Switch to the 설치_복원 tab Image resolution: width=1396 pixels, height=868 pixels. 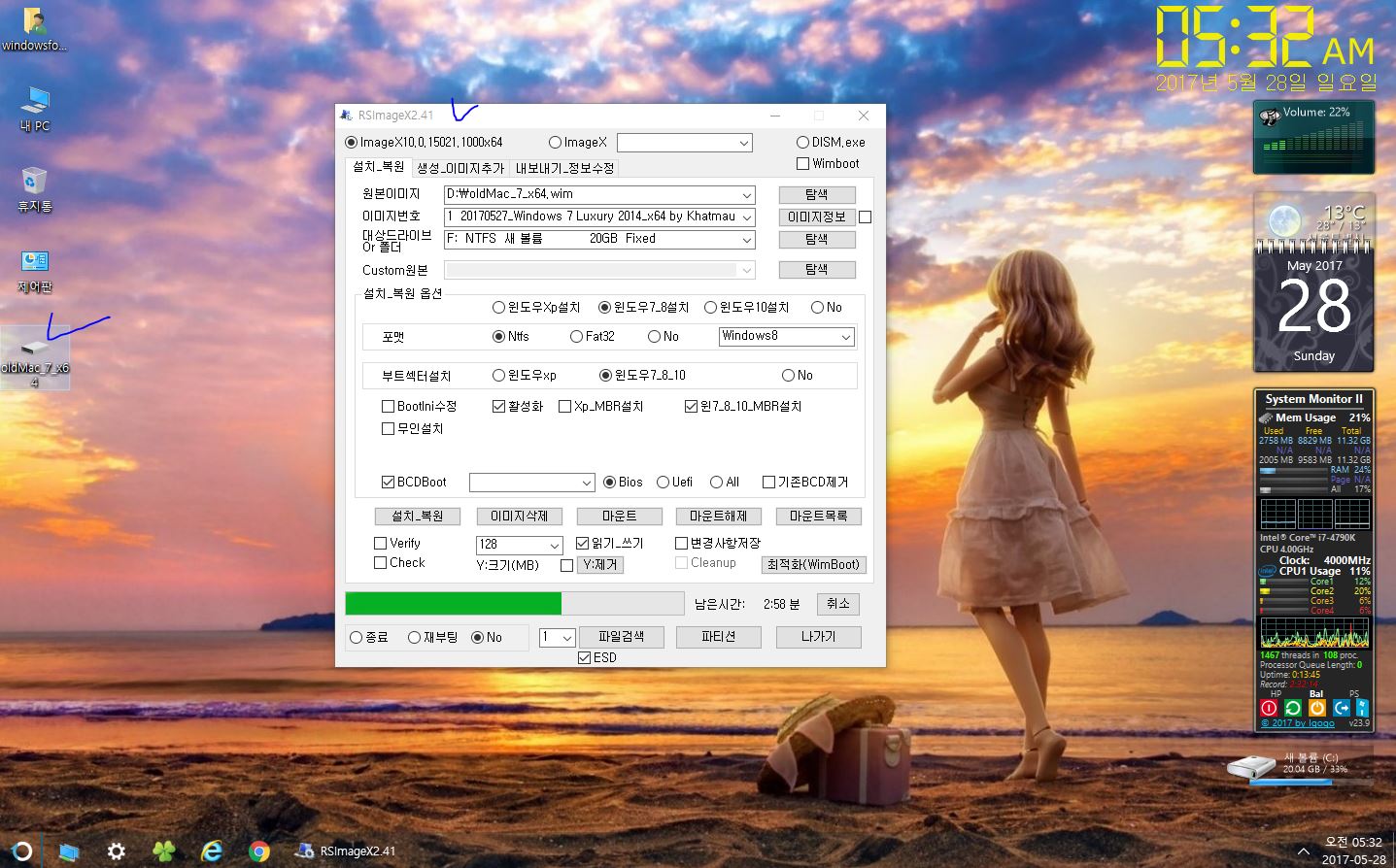(x=378, y=167)
